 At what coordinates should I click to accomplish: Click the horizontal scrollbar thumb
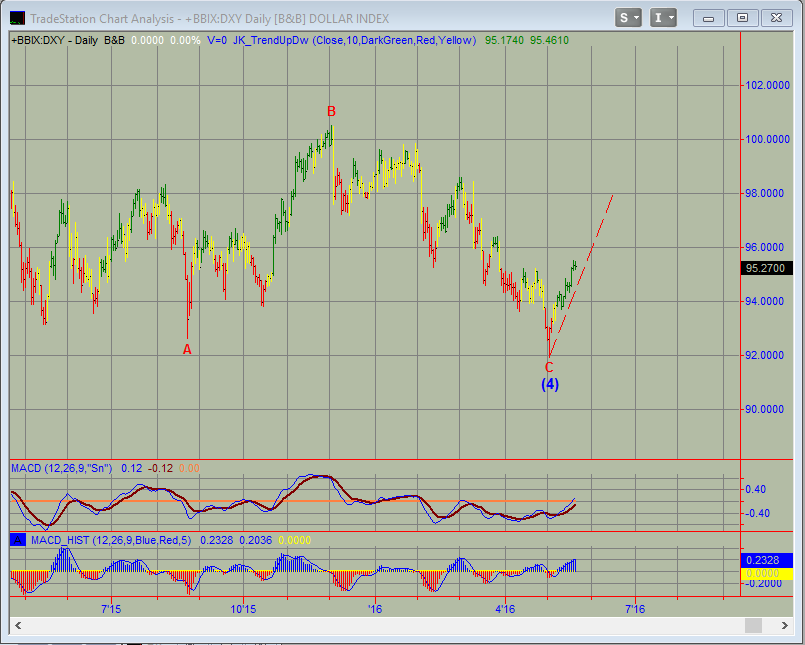[753, 625]
